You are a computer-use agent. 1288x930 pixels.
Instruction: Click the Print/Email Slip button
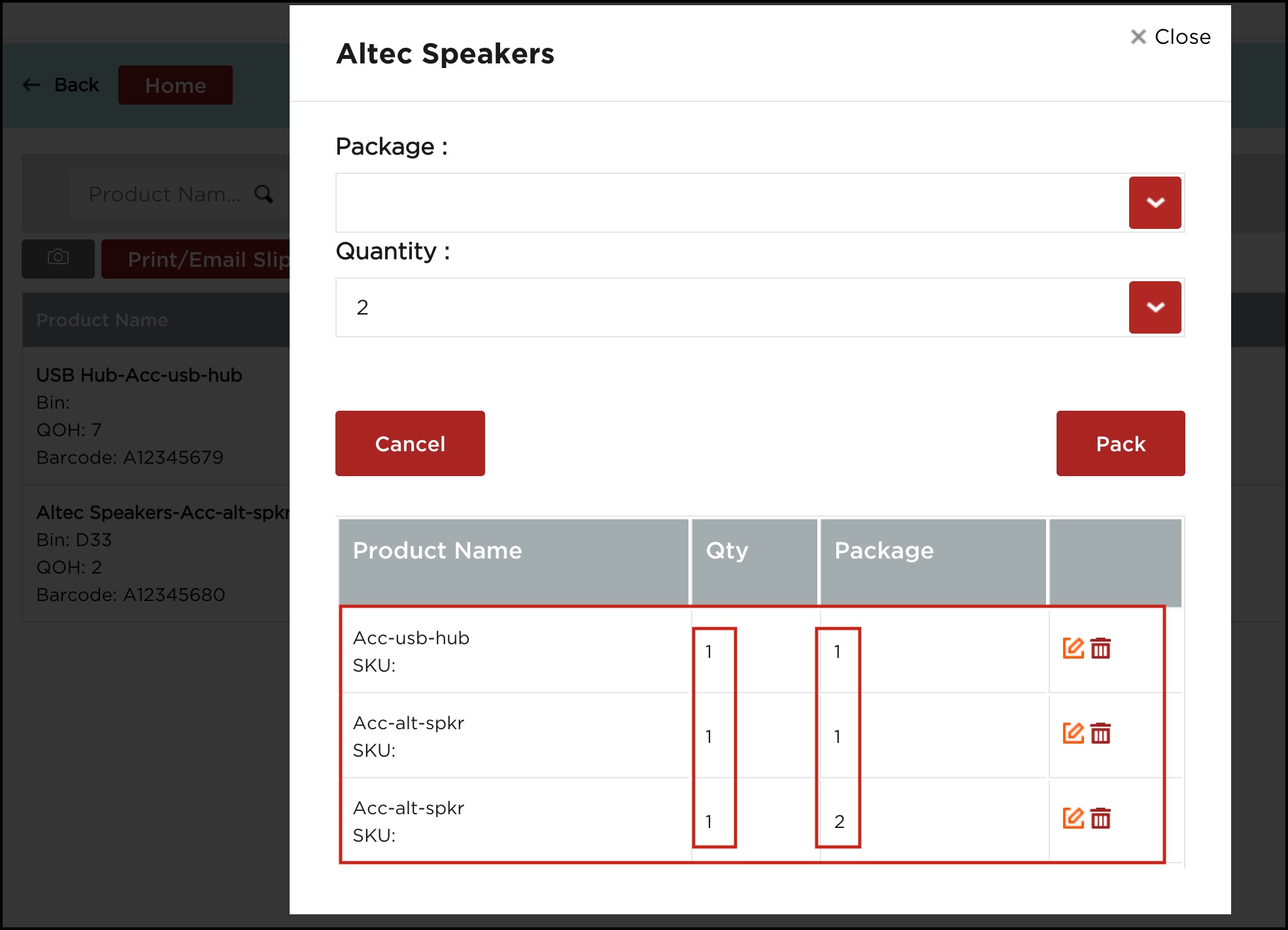[x=196, y=259]
